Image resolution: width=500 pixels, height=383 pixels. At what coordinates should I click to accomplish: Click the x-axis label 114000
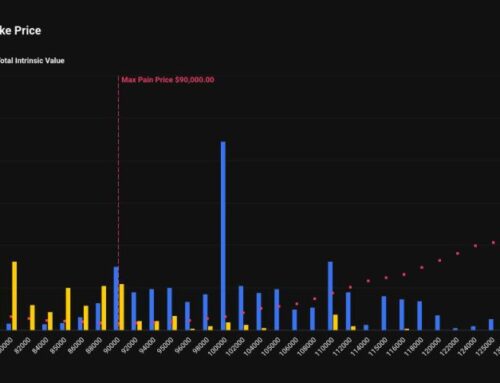tap(360, 347)
